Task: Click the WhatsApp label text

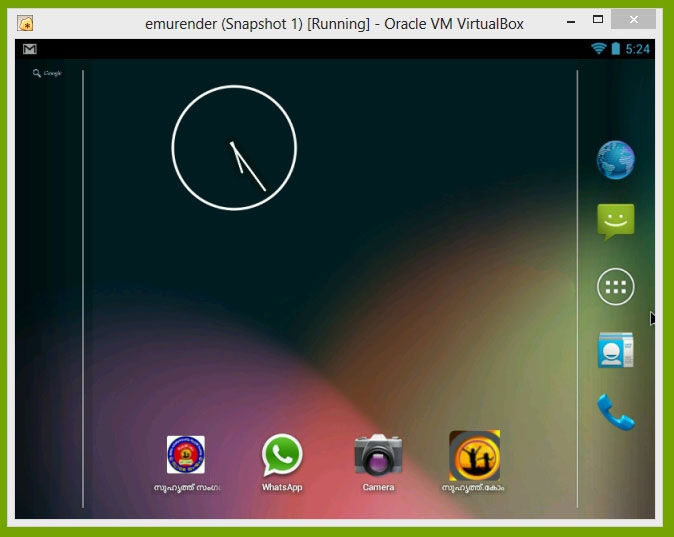Action: pyautogui.click(x=282, y=487)
